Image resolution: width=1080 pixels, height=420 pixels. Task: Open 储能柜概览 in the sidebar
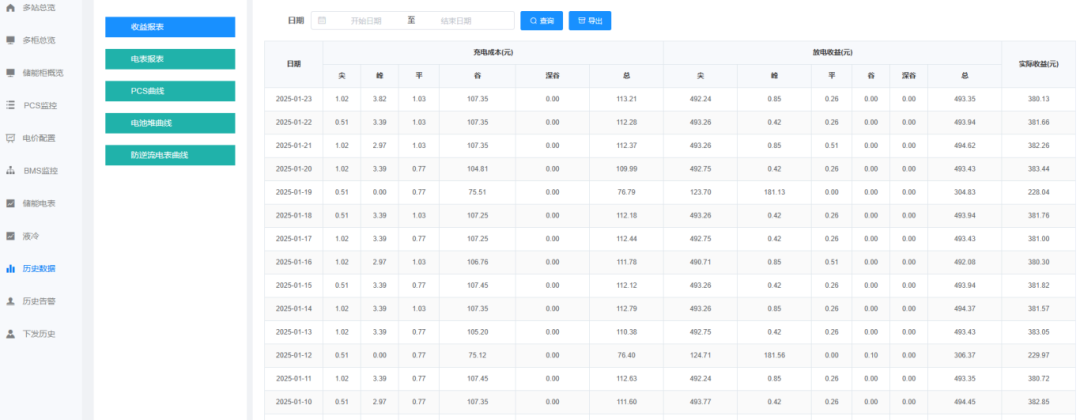point(43,73)
